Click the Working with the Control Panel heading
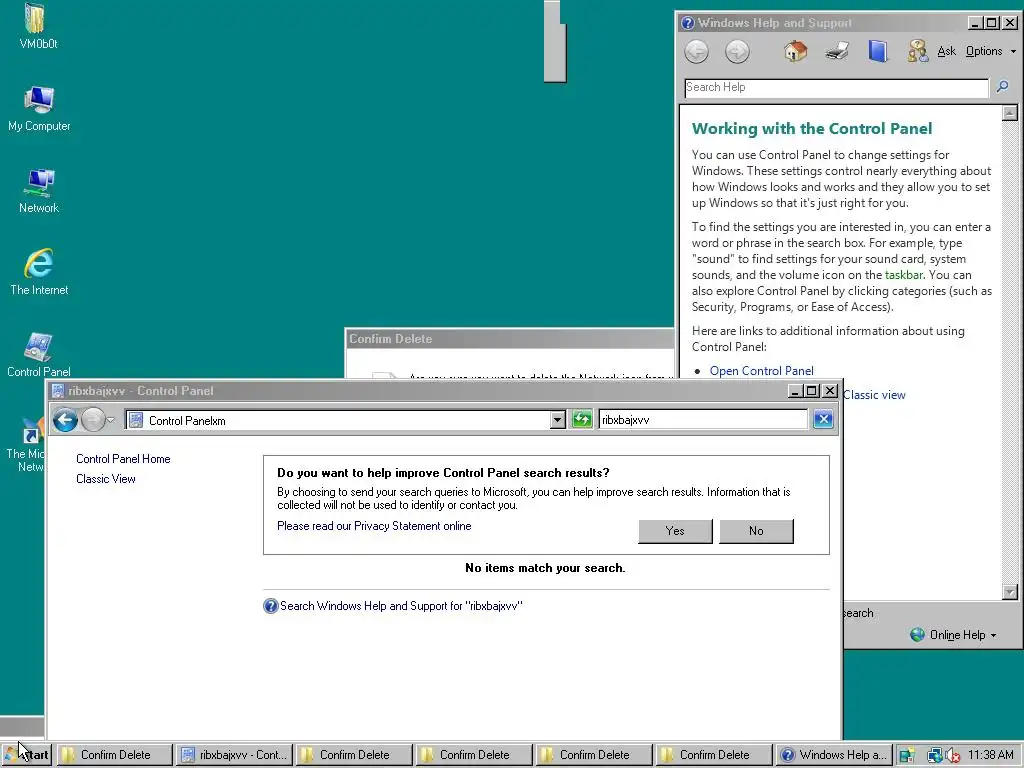Screen dimensions: 1024x768 point(812,129)
